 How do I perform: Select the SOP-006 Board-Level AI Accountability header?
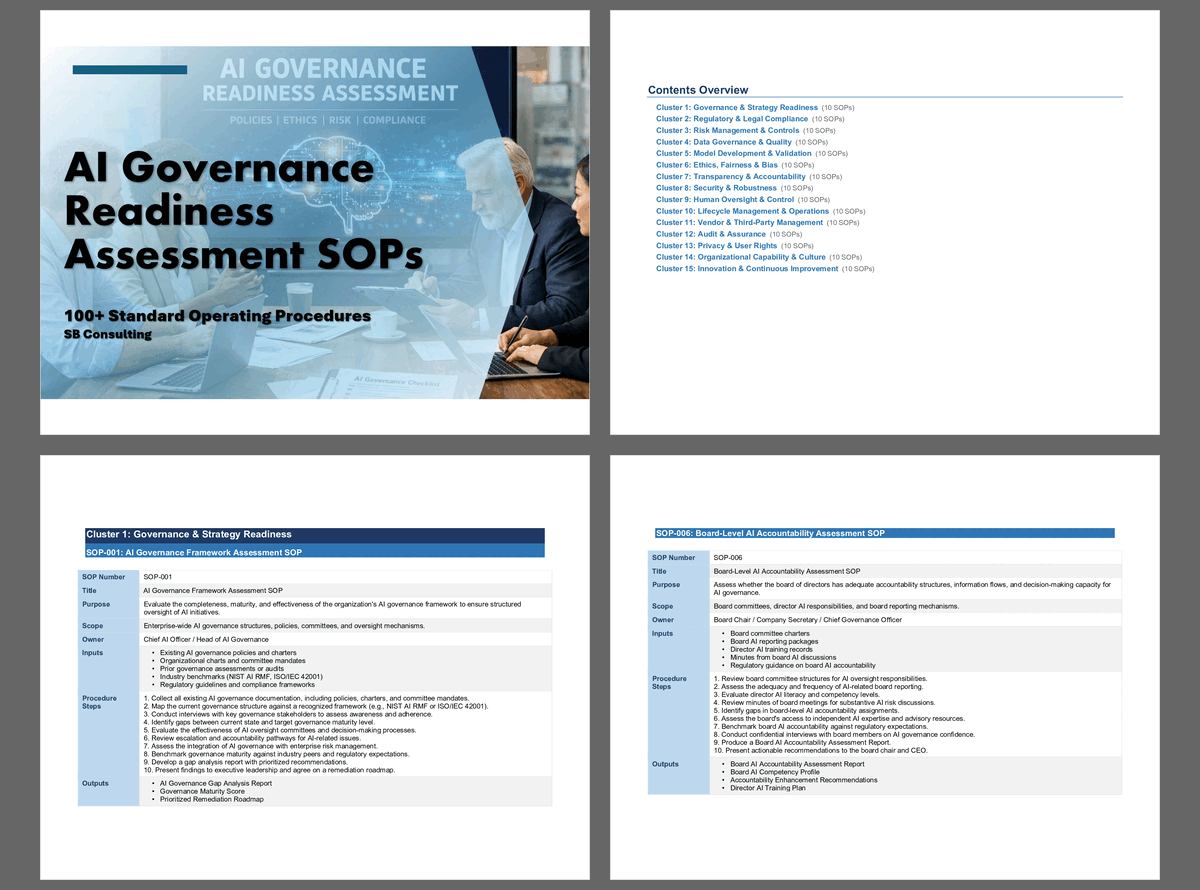tap(884, 533)
